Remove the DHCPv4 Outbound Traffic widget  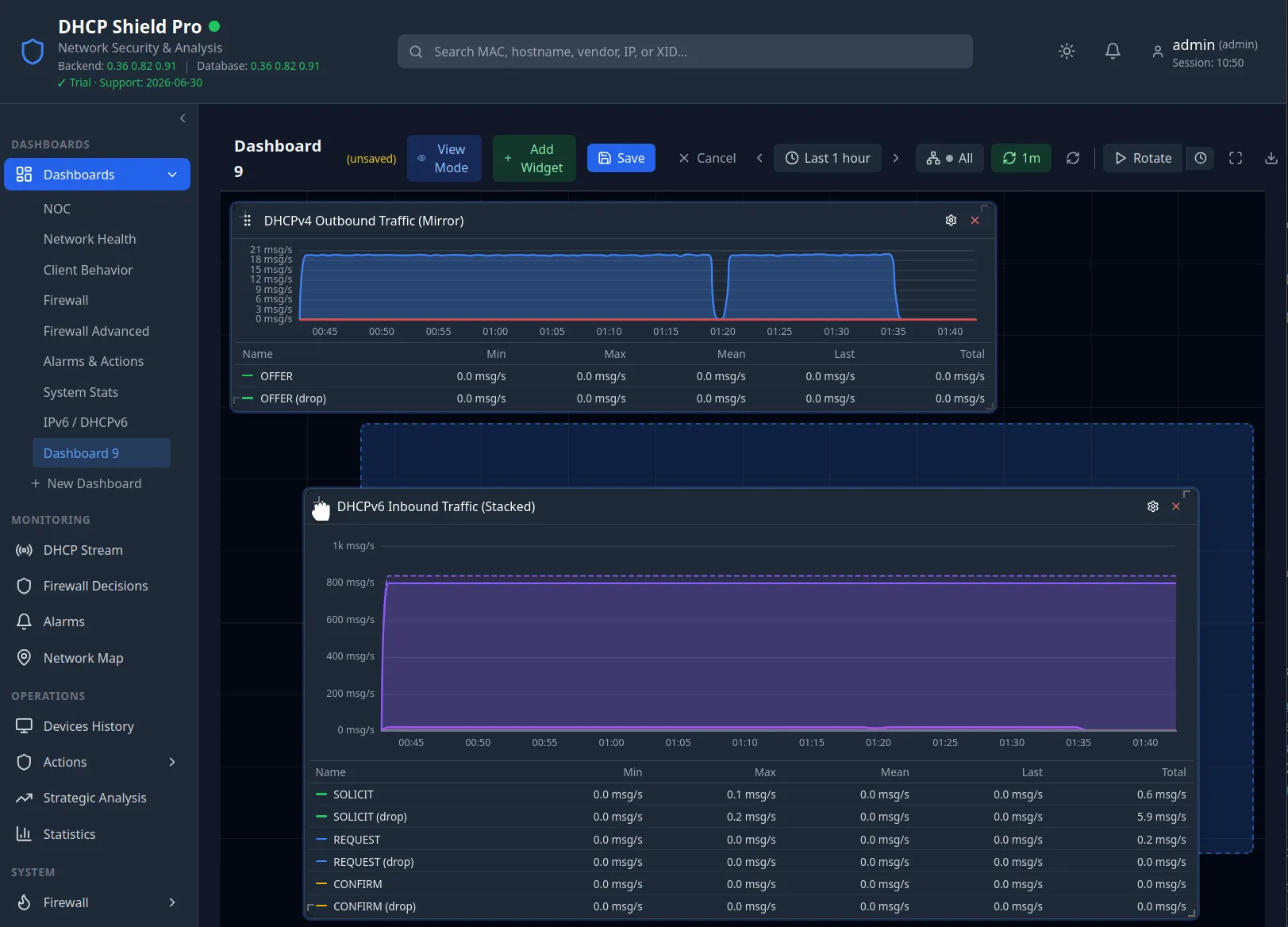pos(975,221)
